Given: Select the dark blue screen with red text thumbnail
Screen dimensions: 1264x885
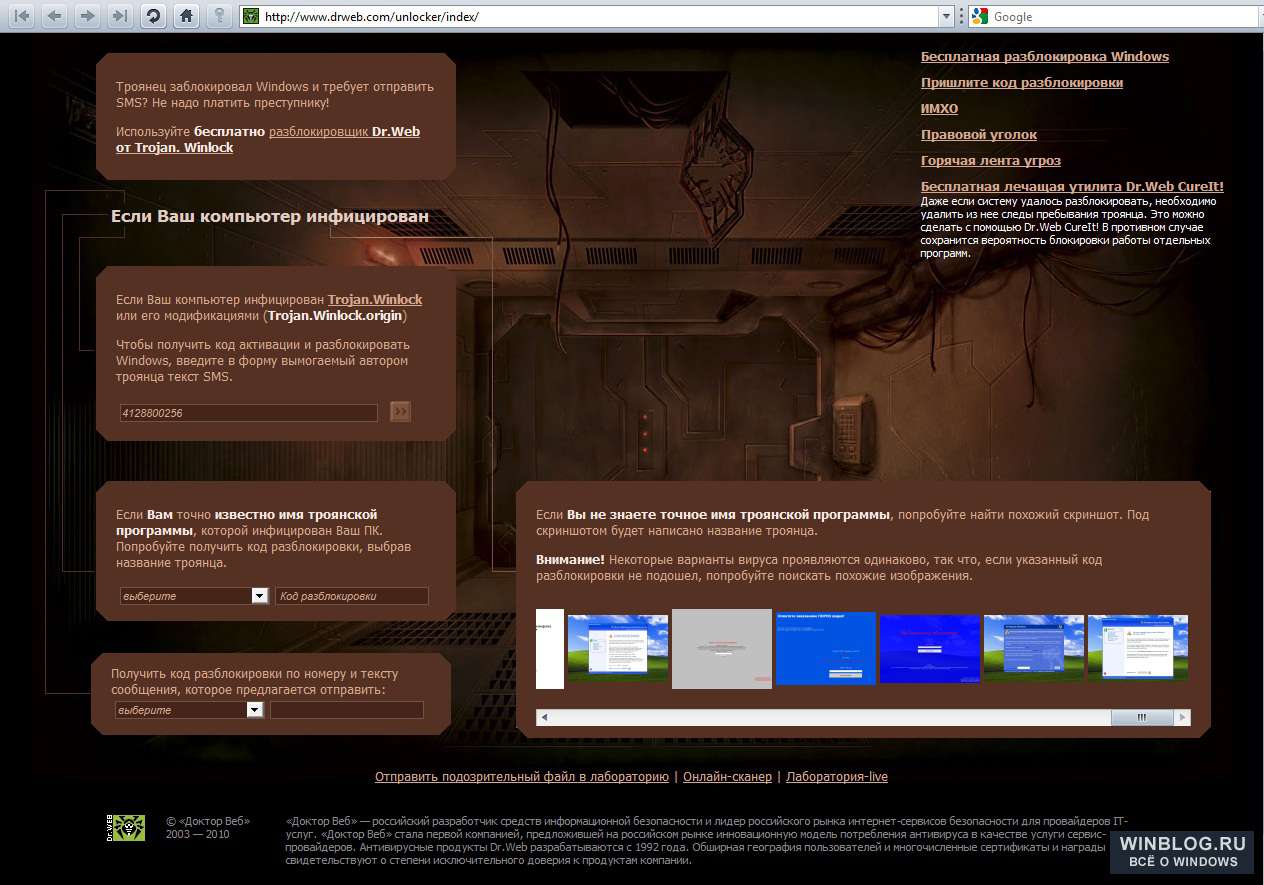Looking at the screenshot, I should tap(930, 648).
